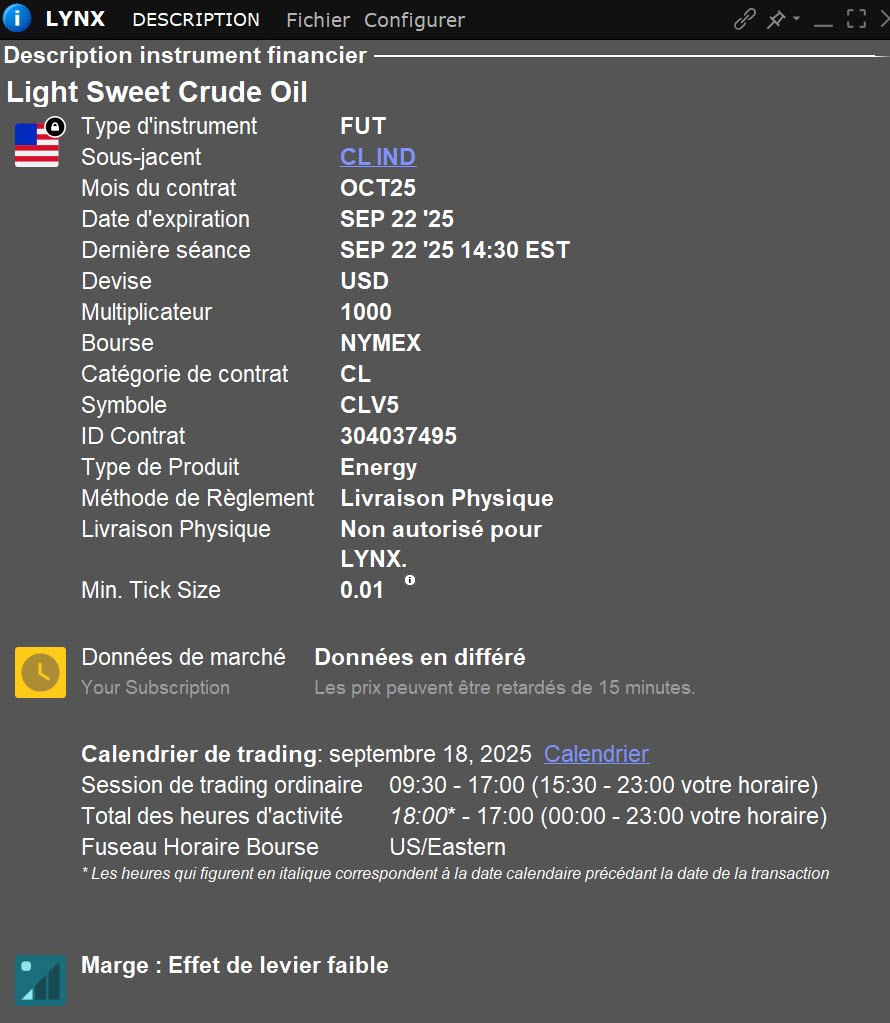Pin the description window

coord(775,19)
